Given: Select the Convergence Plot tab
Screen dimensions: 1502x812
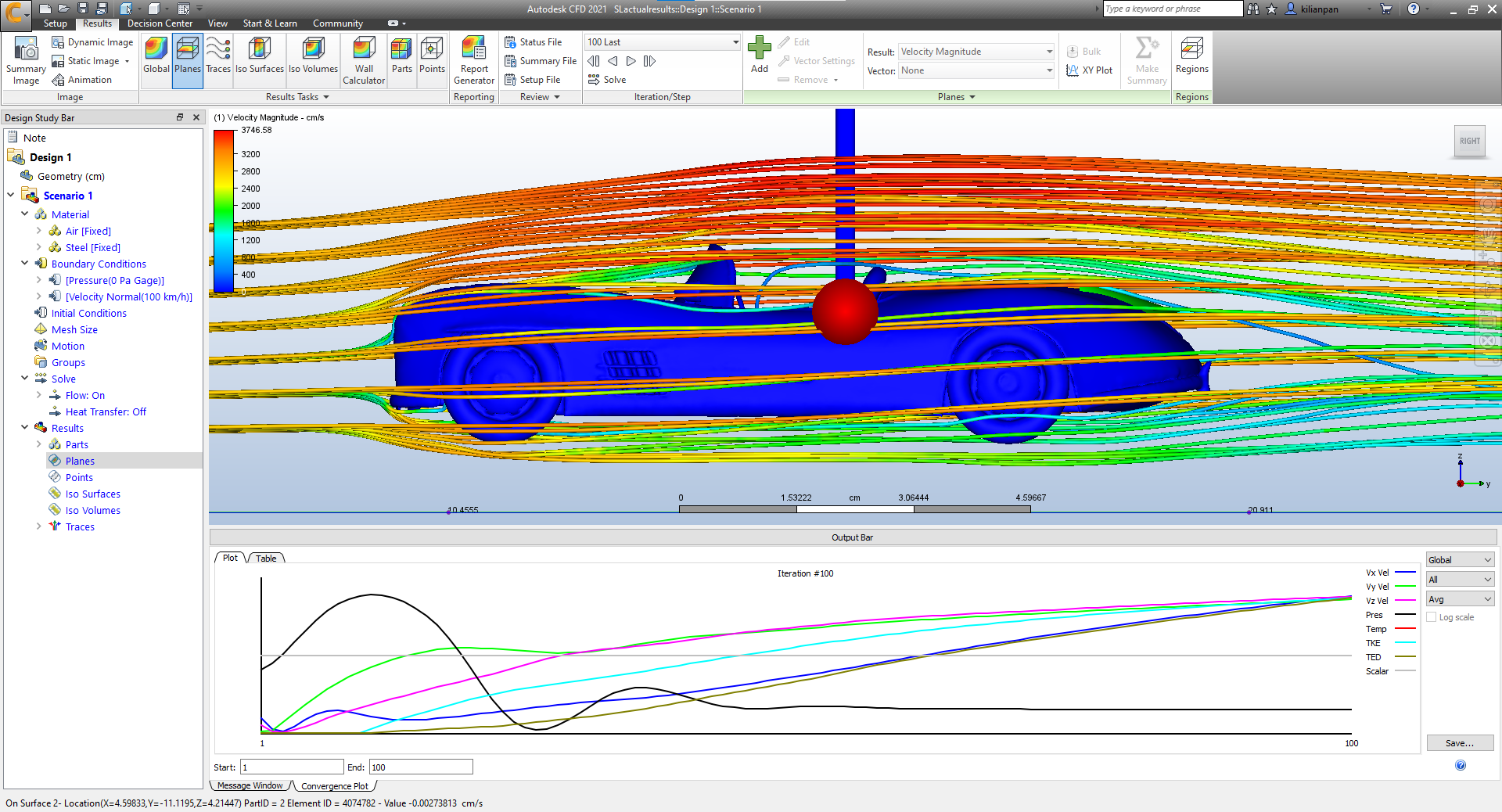Looking at the screenshot, I should point(334,786).
